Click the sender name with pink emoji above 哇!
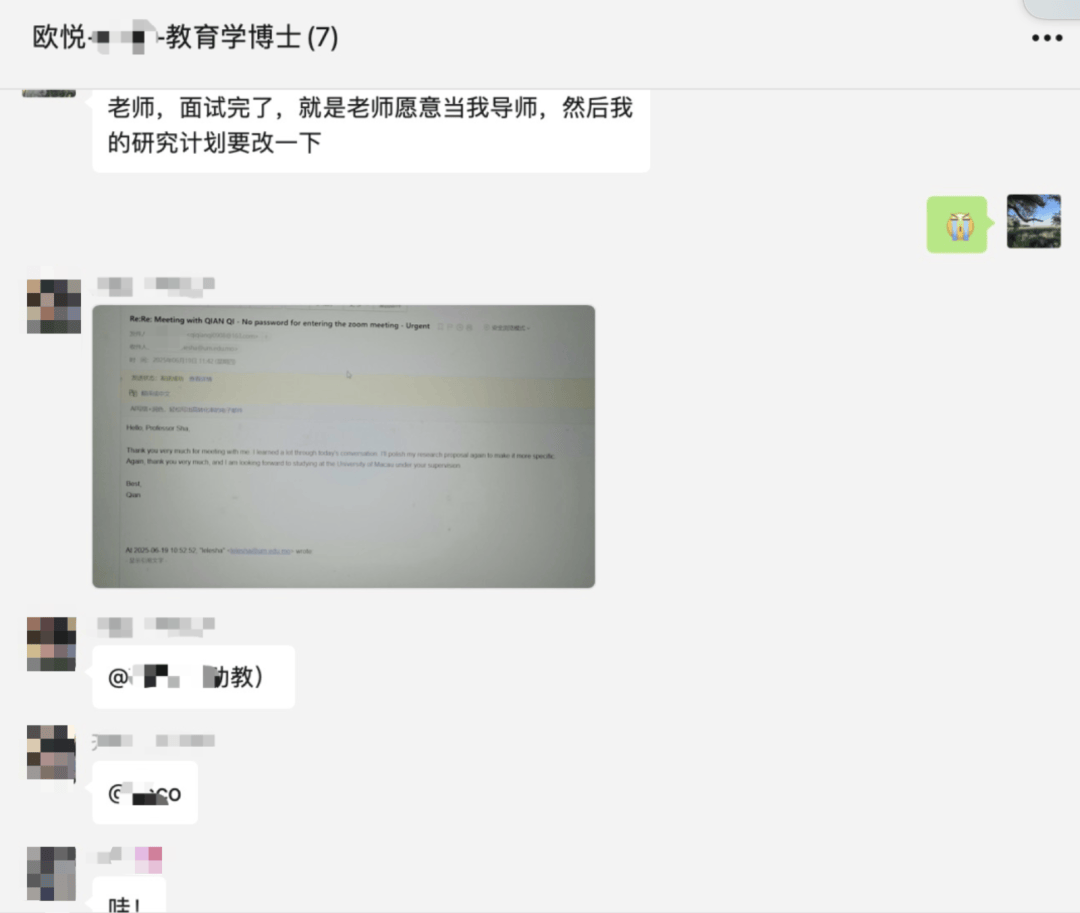This screenshot has width=1080, height=913. 129,858
